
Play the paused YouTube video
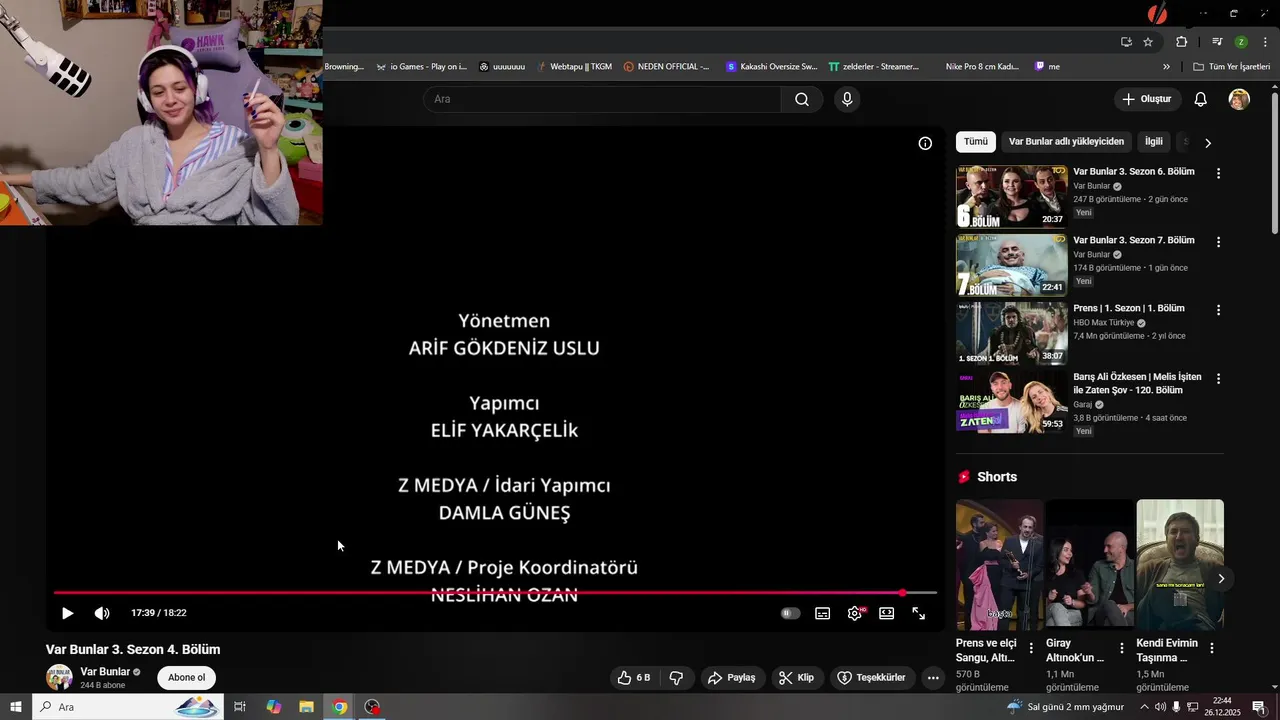click(x=67, y=613)
